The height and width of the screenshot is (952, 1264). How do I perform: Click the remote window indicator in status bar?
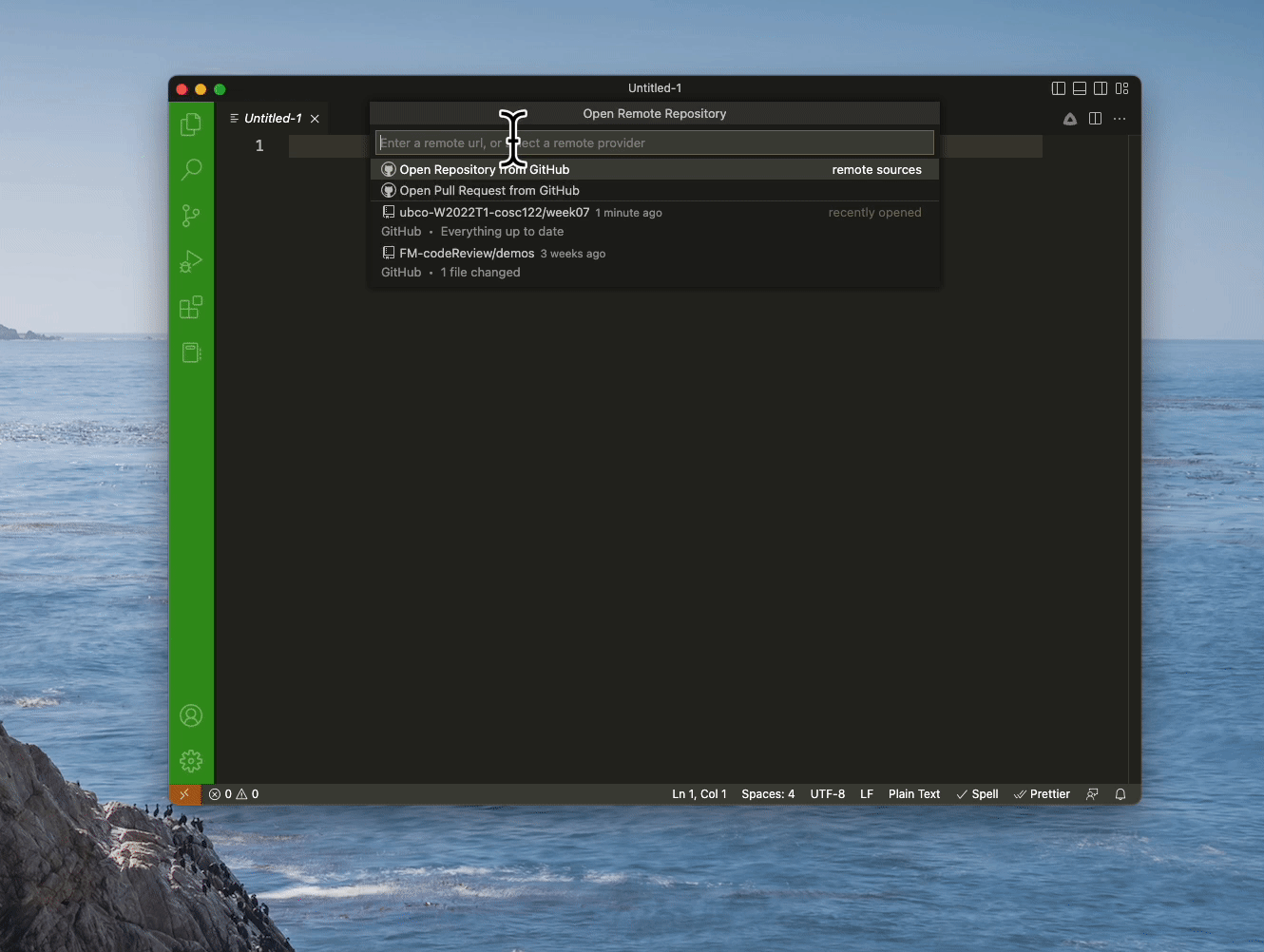click(x=185, y=794)
